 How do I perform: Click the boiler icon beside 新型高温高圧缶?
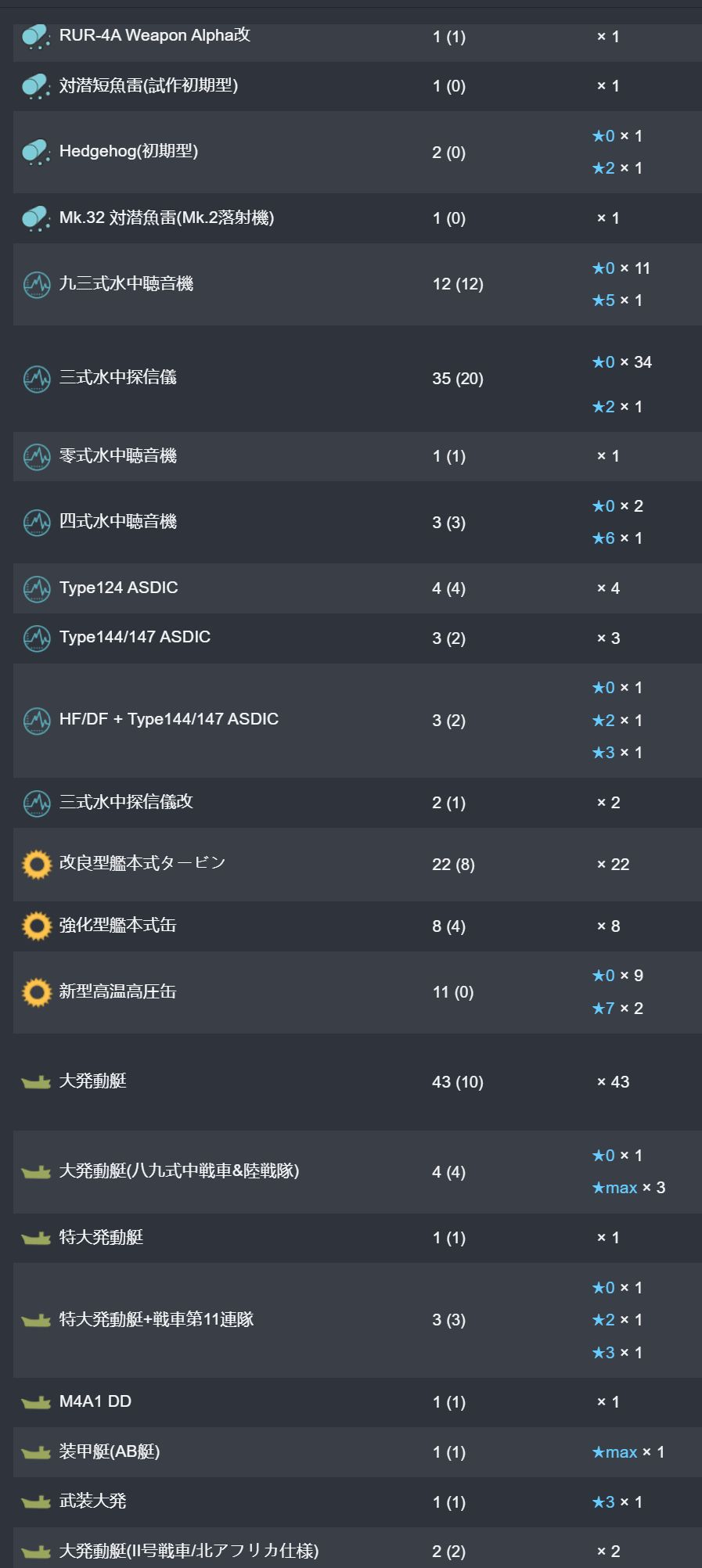(x=37, y=992)
